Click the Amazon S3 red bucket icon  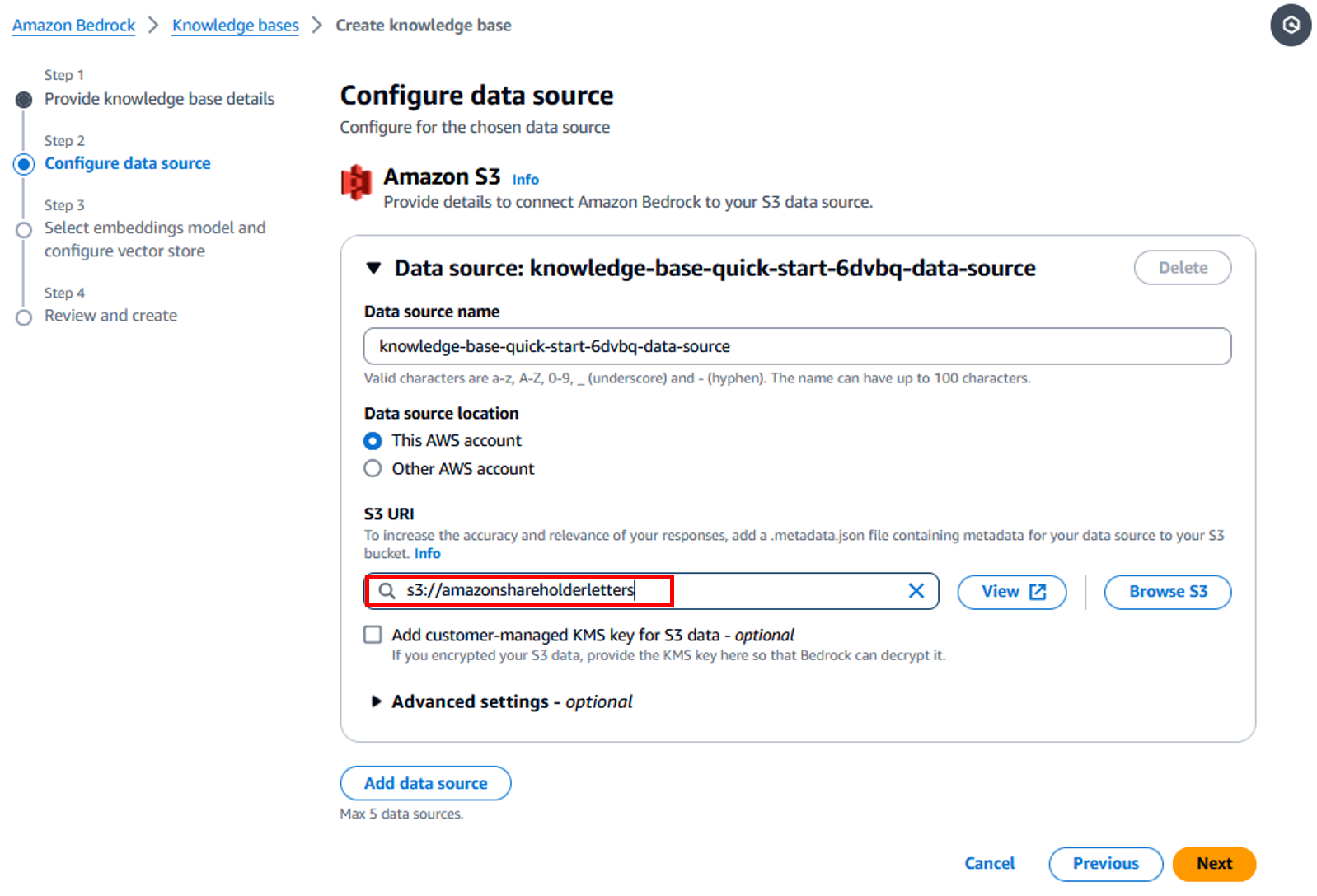[x=356, y=182]
